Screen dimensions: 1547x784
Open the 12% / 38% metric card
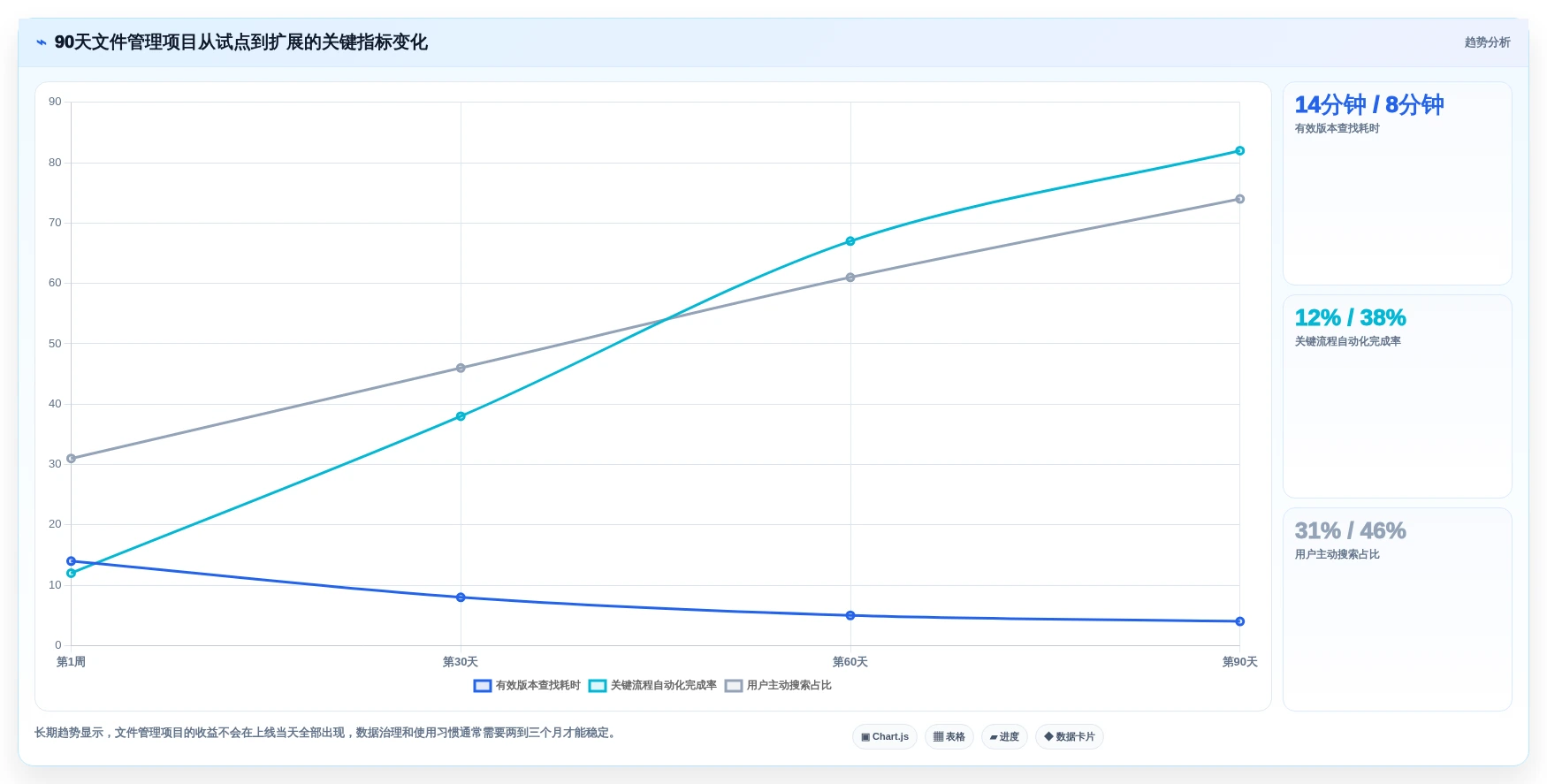[1398, 396]
